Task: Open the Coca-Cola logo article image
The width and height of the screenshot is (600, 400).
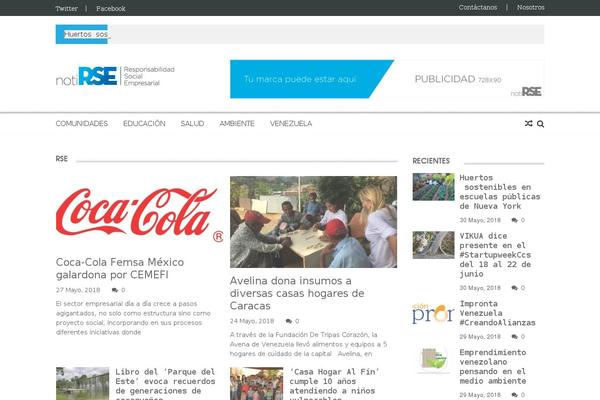Action: coord(140,214)
